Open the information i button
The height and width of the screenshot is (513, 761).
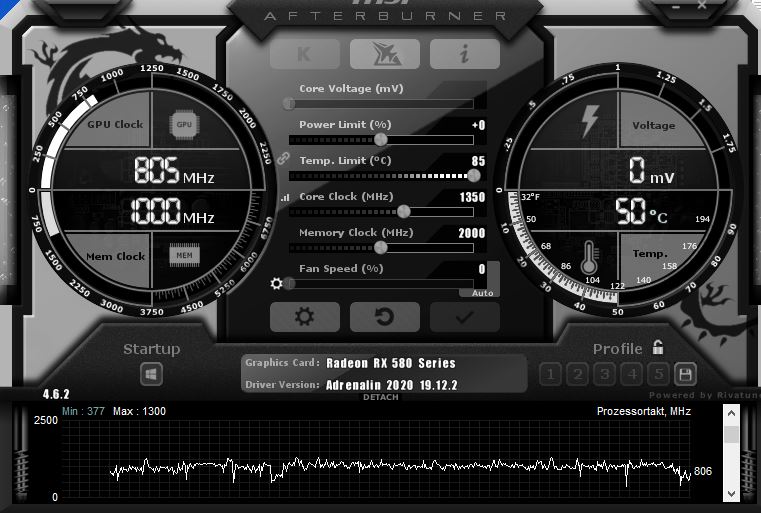pyautogui.click(x=464, y=54)
